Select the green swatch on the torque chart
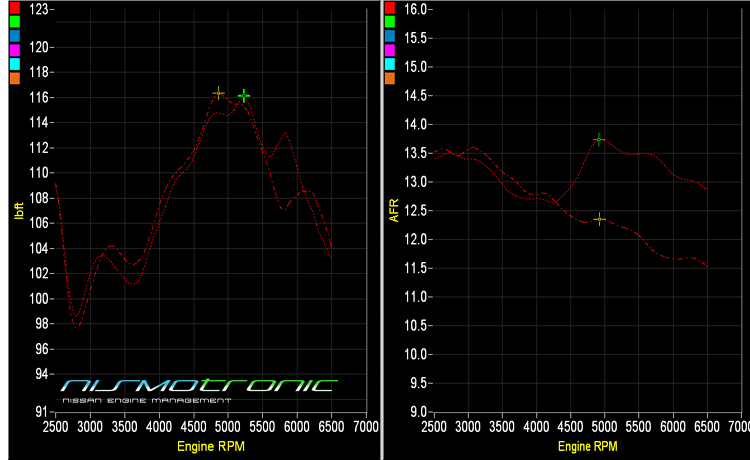Image resolution: width=750 pixels, height=460 pixels. [x=14, y=22]
